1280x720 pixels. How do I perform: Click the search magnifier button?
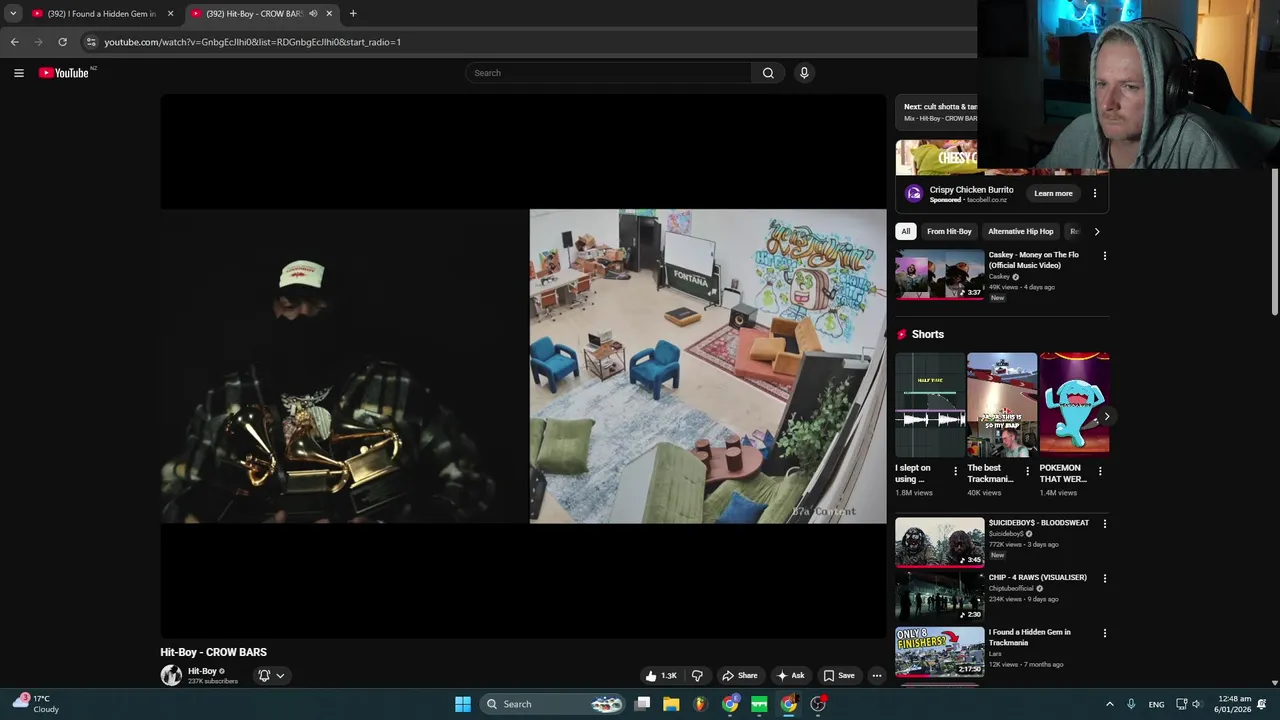[768, 73]
